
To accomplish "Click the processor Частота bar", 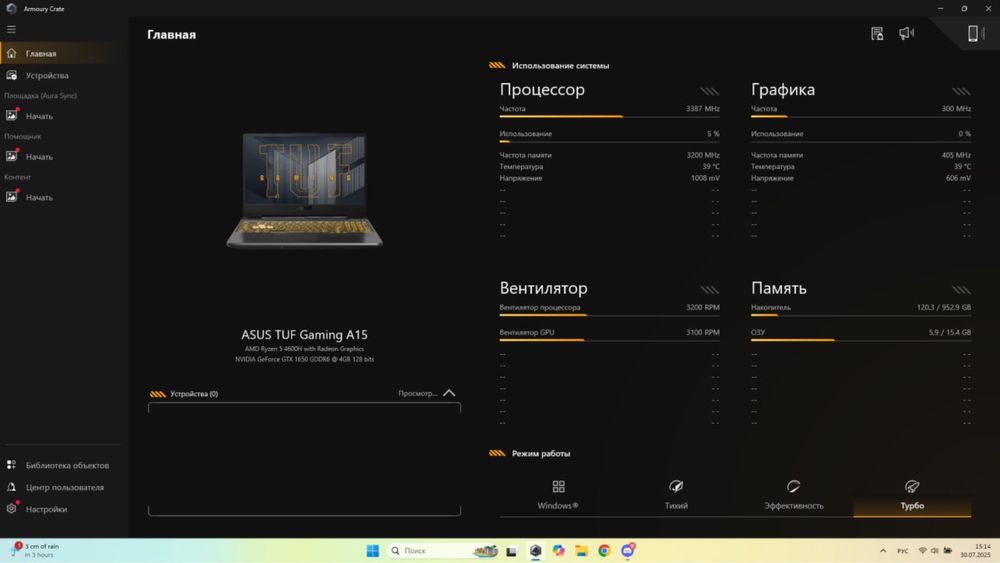I will 609,117.
